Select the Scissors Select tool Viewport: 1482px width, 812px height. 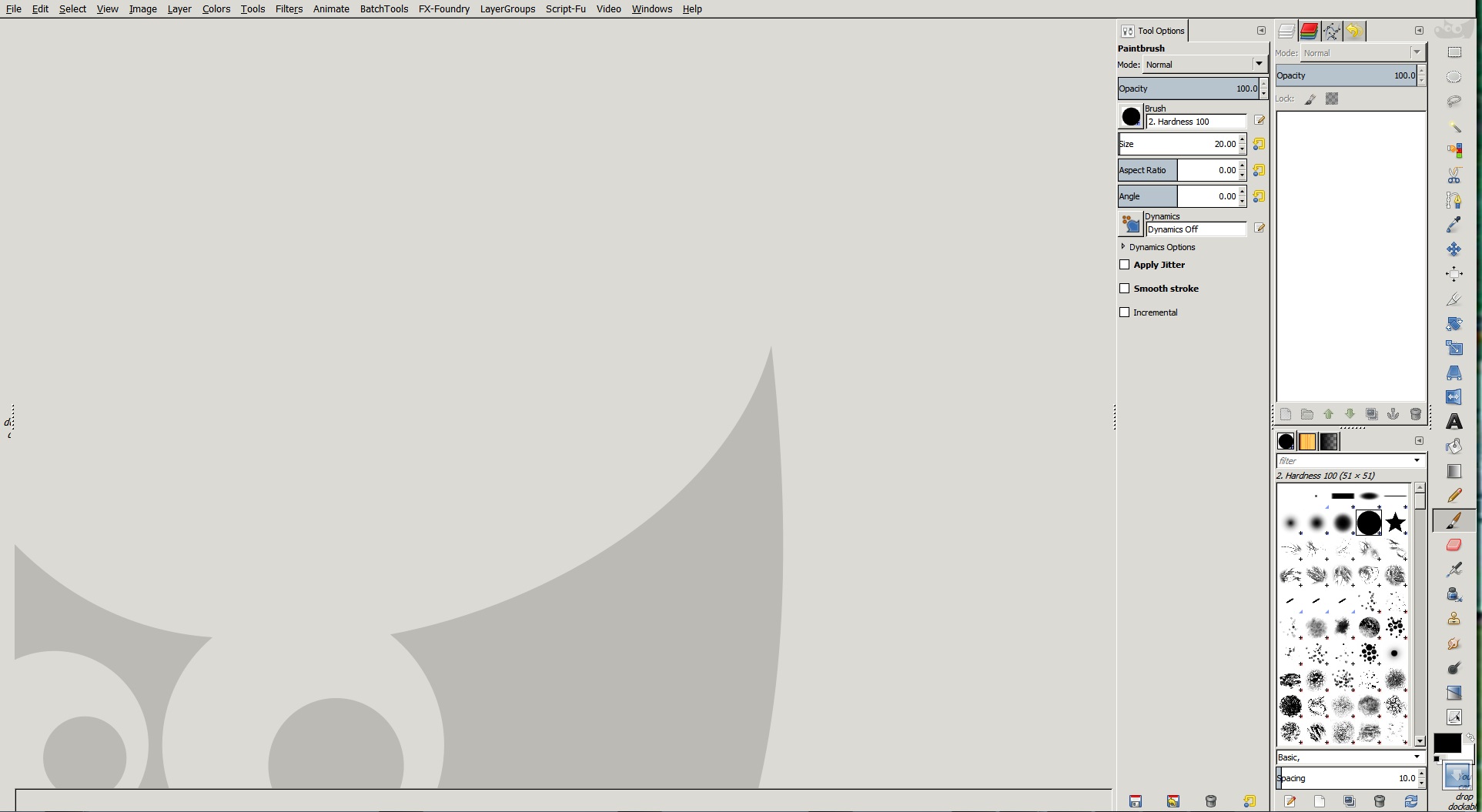click(1454, 175)
